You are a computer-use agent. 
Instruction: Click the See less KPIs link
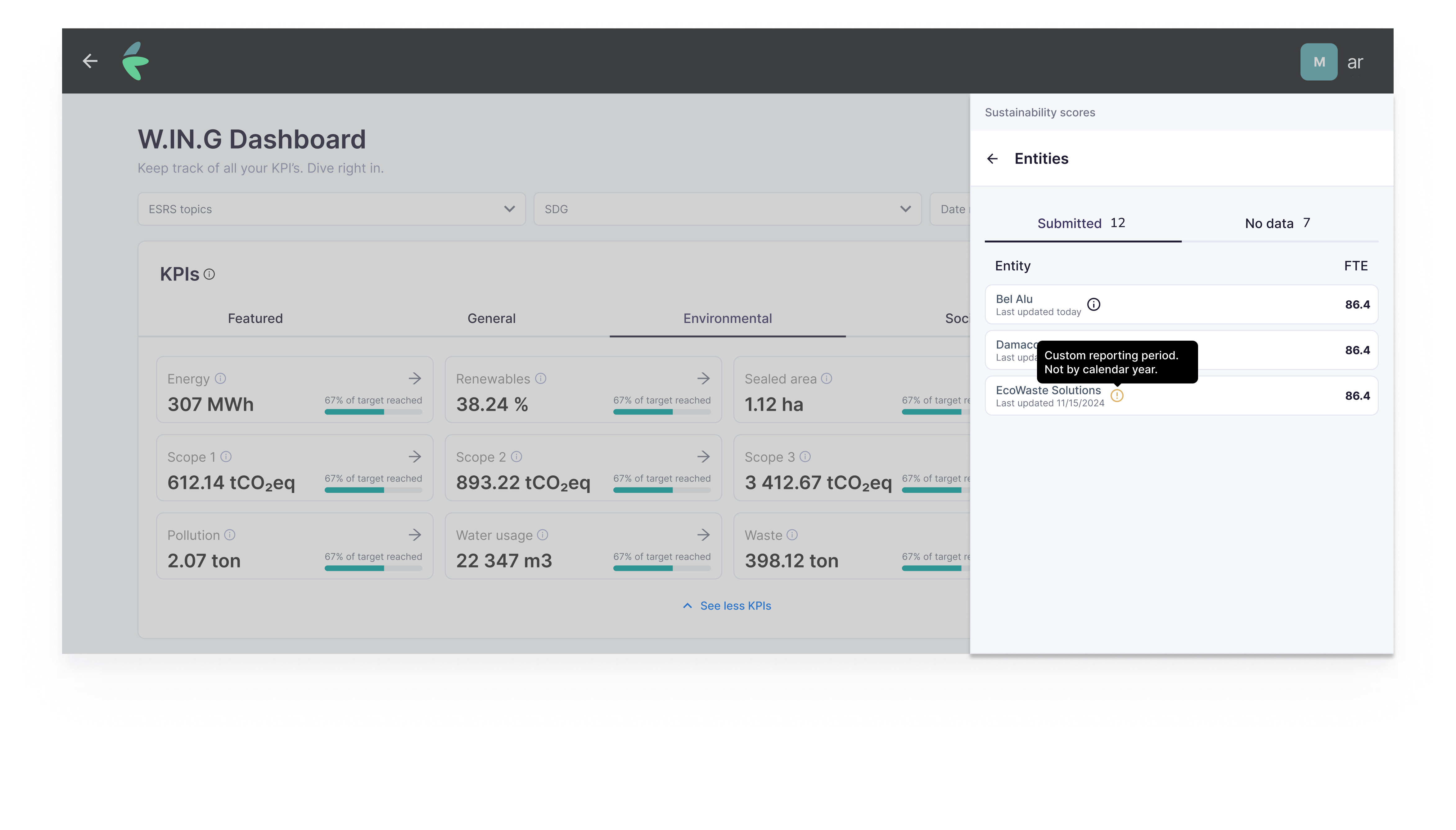(727, 605)
